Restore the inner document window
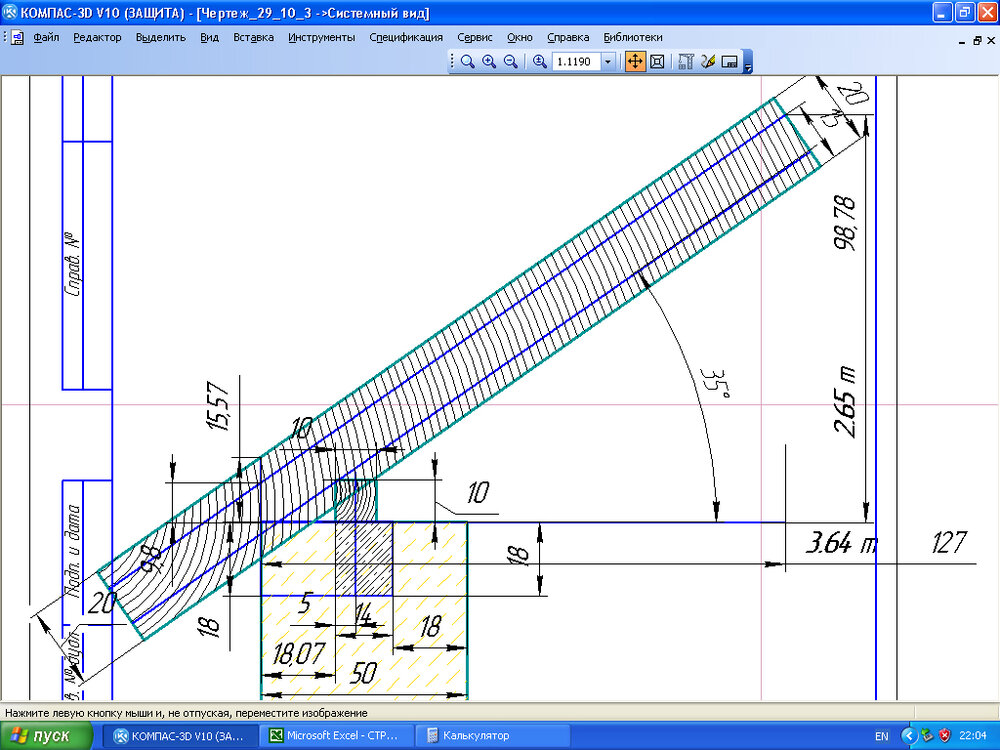Image resolution: width=1000 pixels, height=750 pixels. [977, 41]
